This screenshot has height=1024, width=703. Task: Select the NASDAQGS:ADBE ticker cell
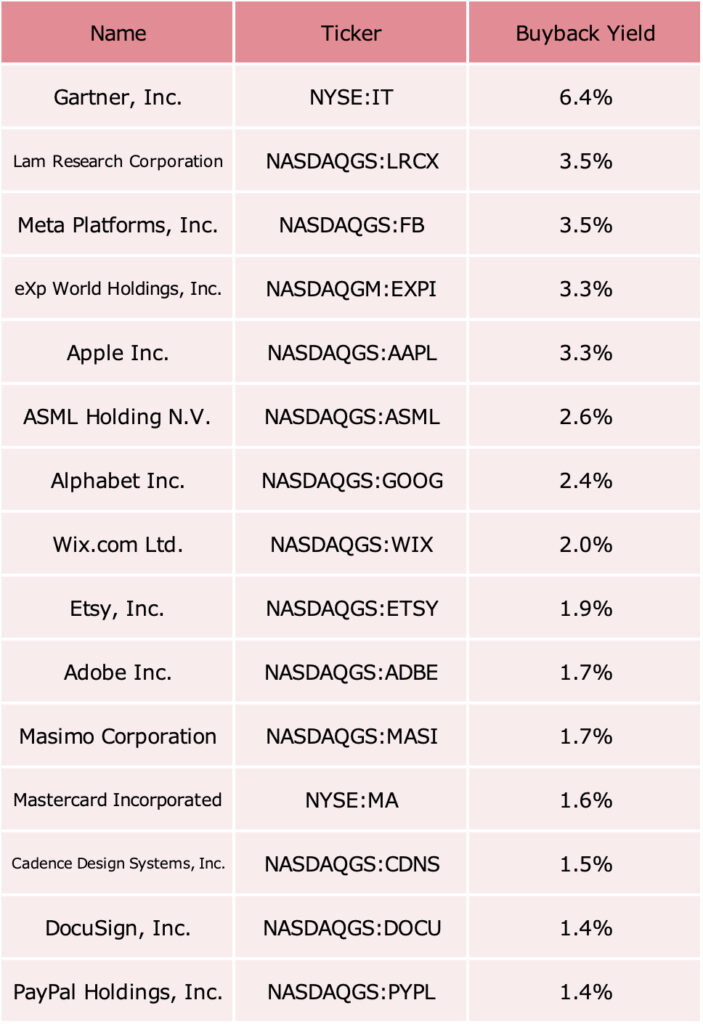click(351, 672)
